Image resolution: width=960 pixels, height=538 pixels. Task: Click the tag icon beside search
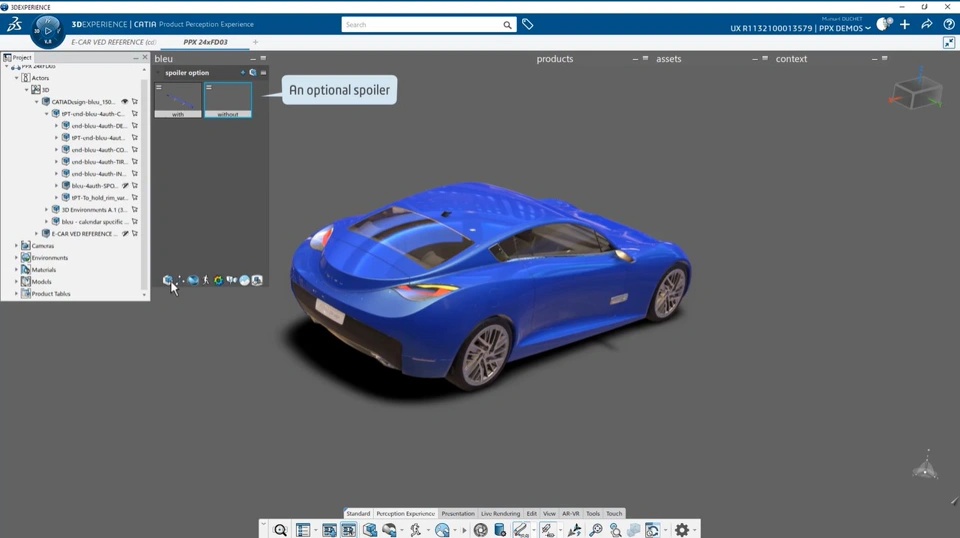(528, 24)
